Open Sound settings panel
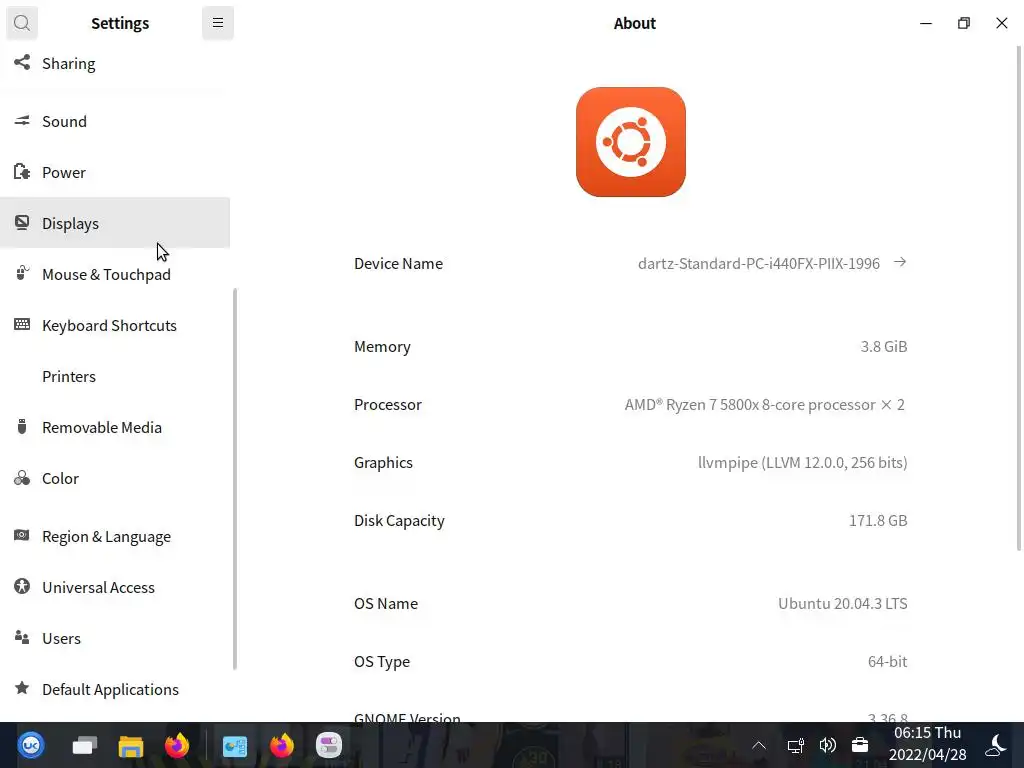Viewport: 1024px width, 768px height. click(x=115, y=121)
